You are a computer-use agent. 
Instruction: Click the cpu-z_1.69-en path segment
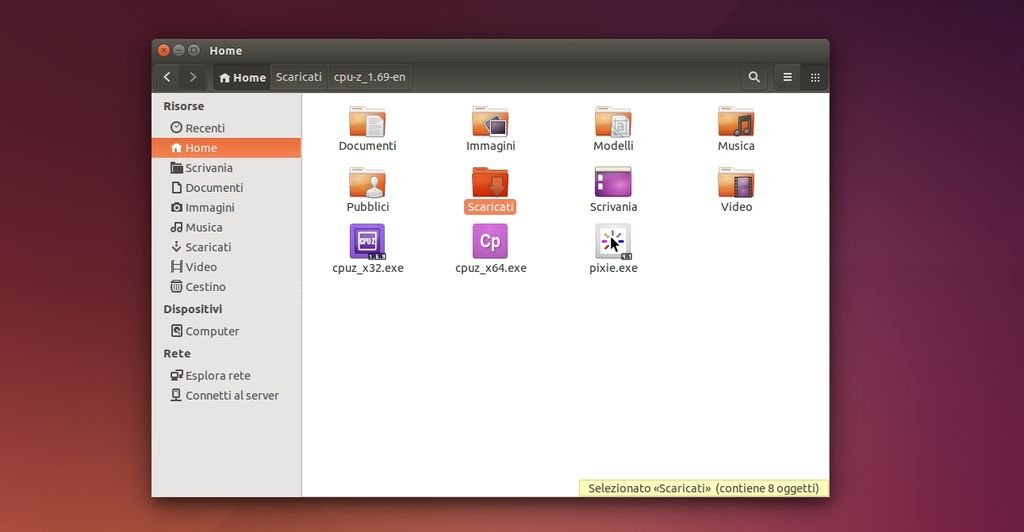(x=370, y=77)
